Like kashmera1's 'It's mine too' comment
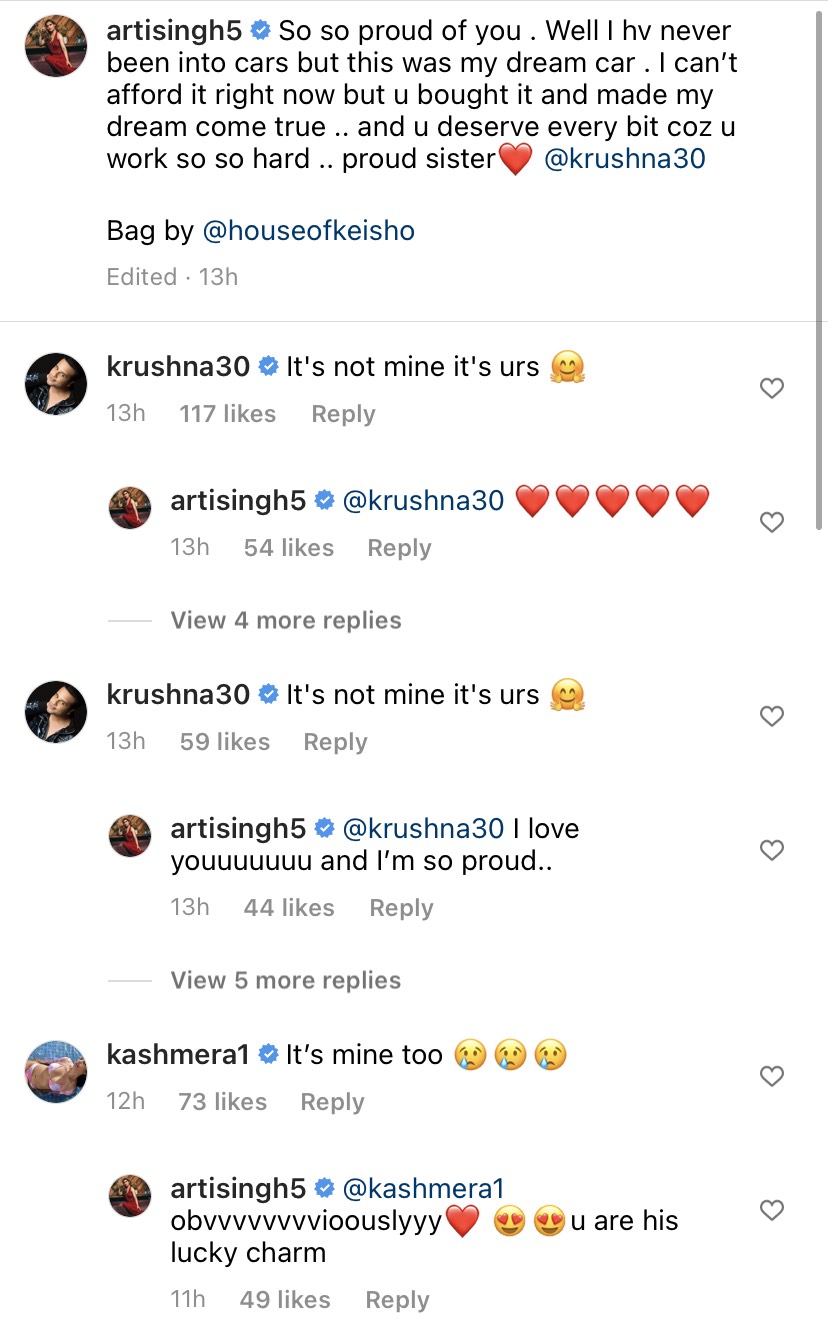The width and height of the screenshot is (828, 1320). coord(771,1076)
